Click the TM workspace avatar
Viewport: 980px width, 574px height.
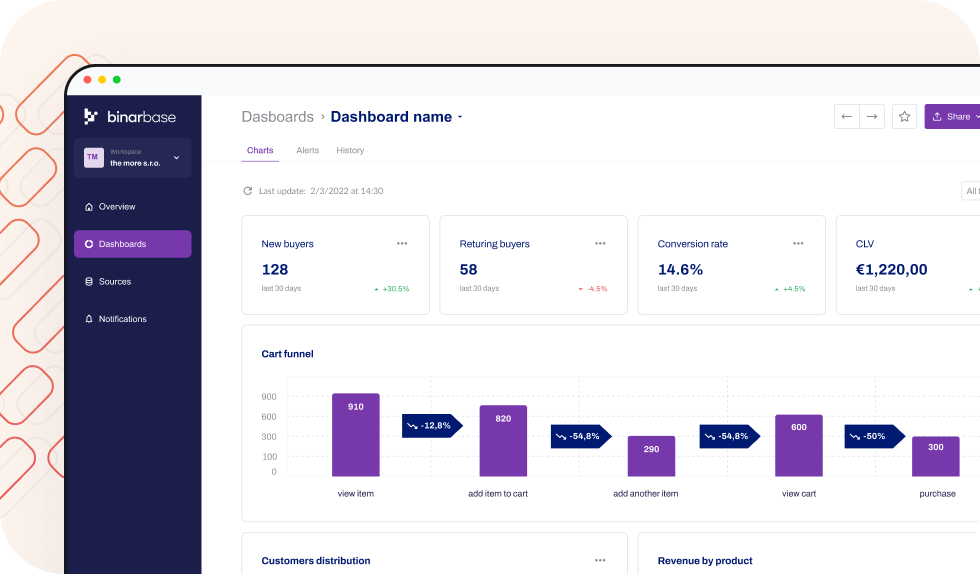click(93, 157)
